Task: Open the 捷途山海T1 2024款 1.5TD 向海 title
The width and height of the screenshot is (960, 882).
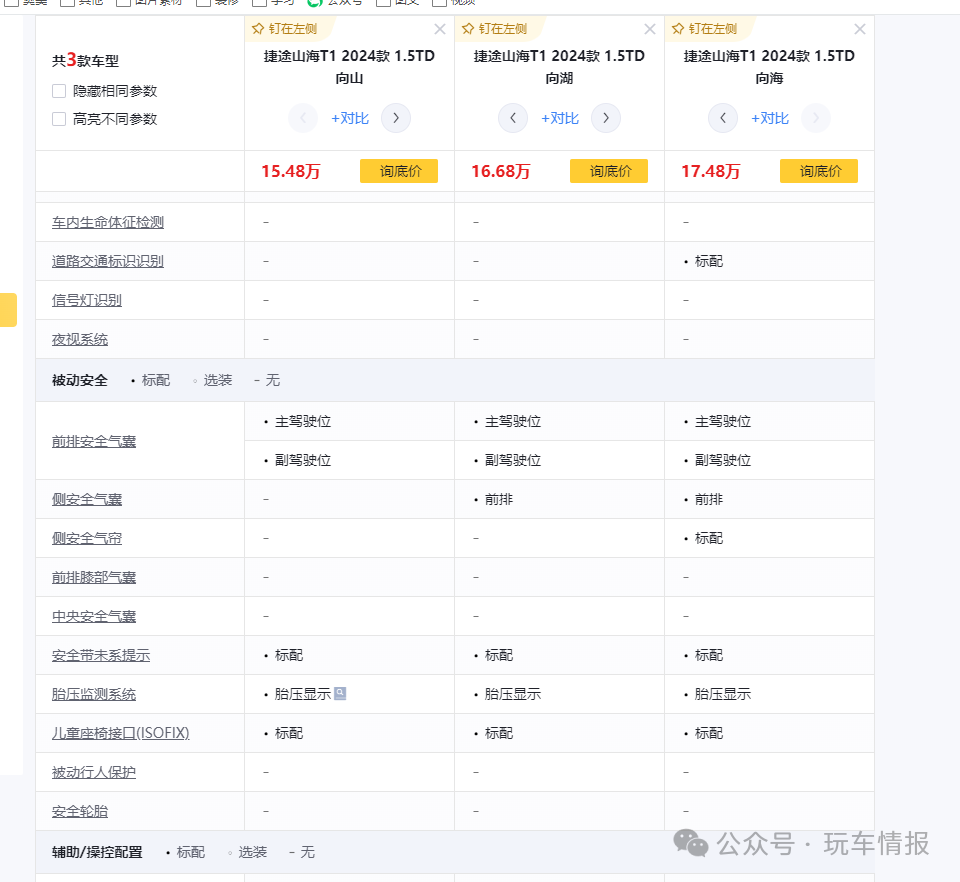Action: 770,67
